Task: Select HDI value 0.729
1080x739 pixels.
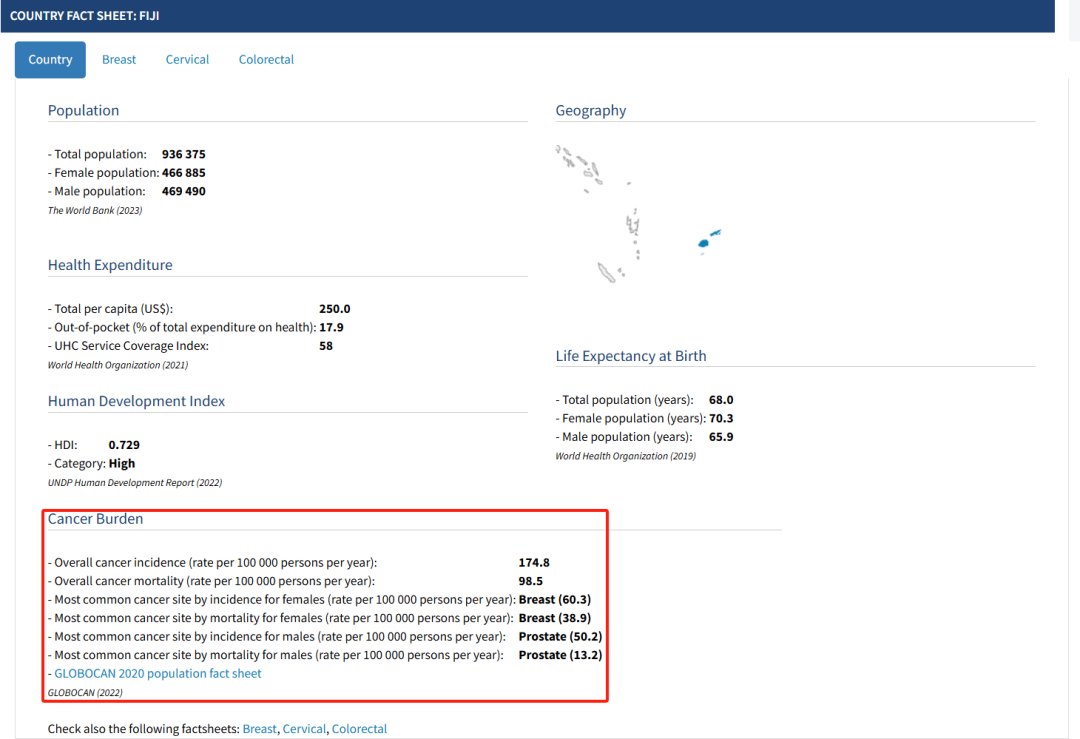Action: click(x=124, y=446)
